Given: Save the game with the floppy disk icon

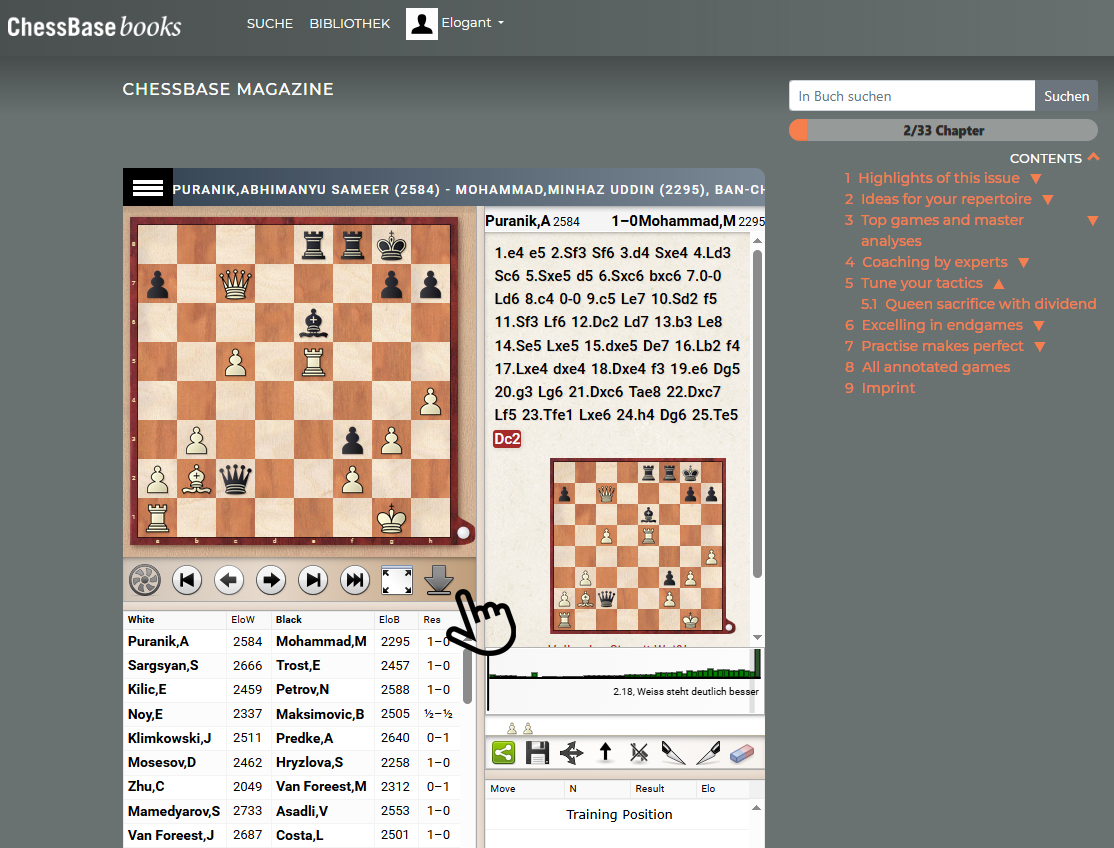Looking at the screenshot, I should coord(537,753).
